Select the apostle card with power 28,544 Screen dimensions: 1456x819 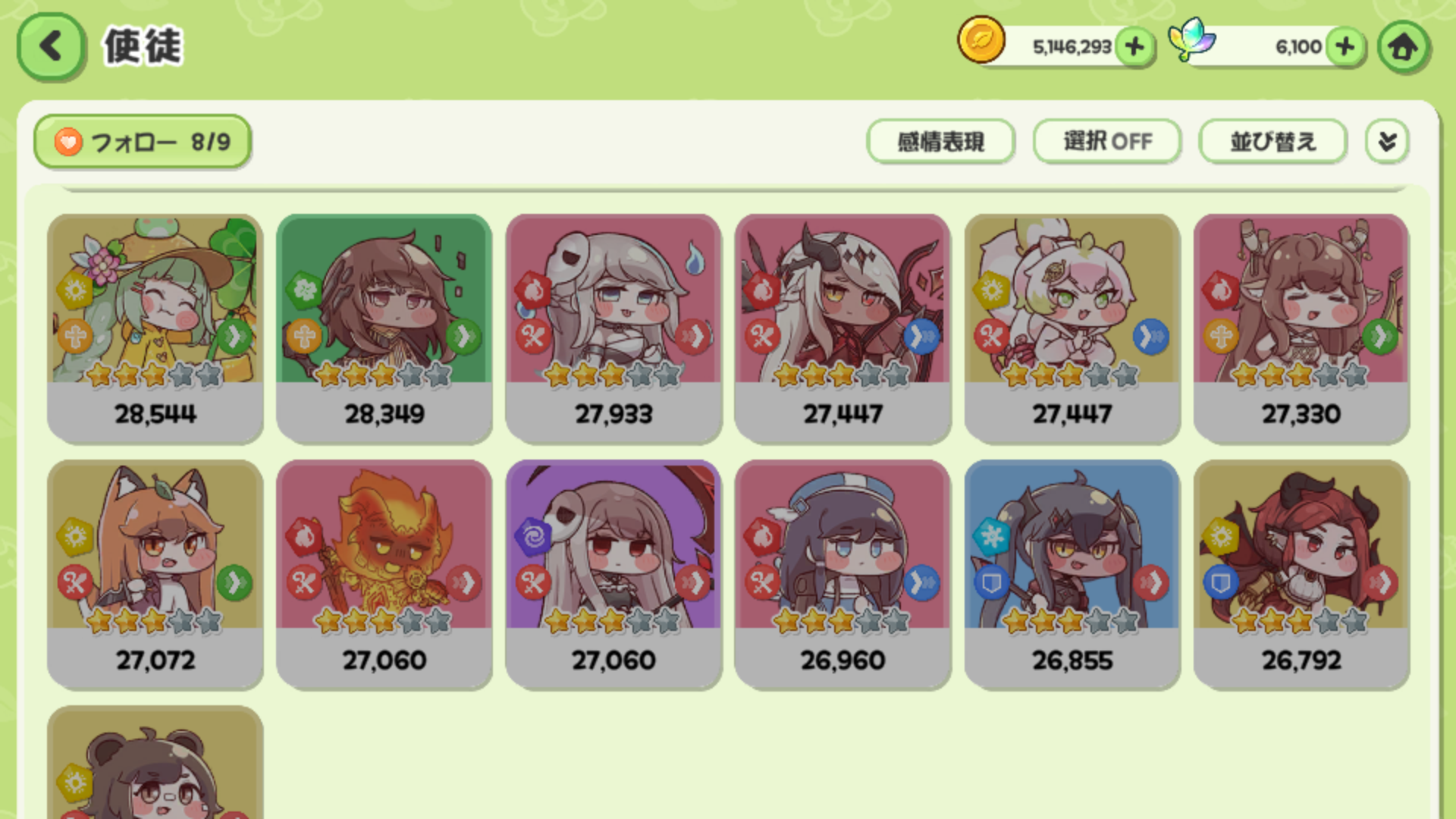coord(155,328)
